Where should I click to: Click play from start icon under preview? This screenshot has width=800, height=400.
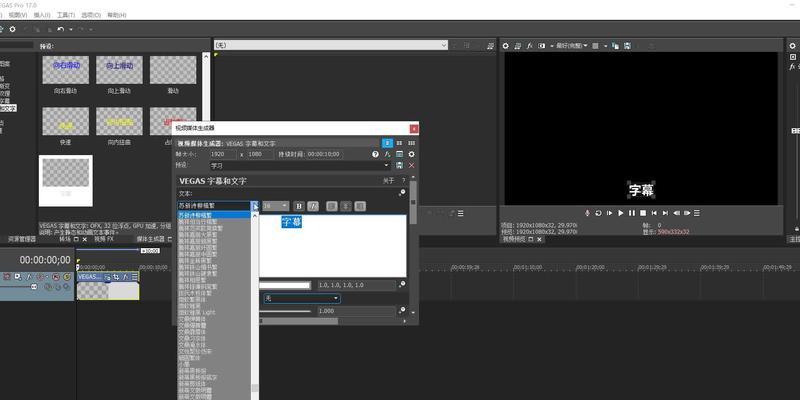pyautogui.click(x=610, y=213)
